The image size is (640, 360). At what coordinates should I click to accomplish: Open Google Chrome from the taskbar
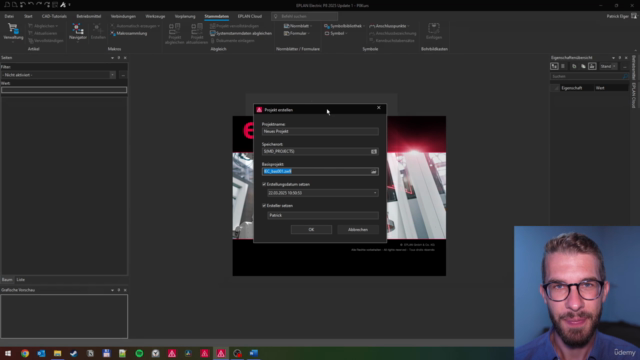(25, 353)
